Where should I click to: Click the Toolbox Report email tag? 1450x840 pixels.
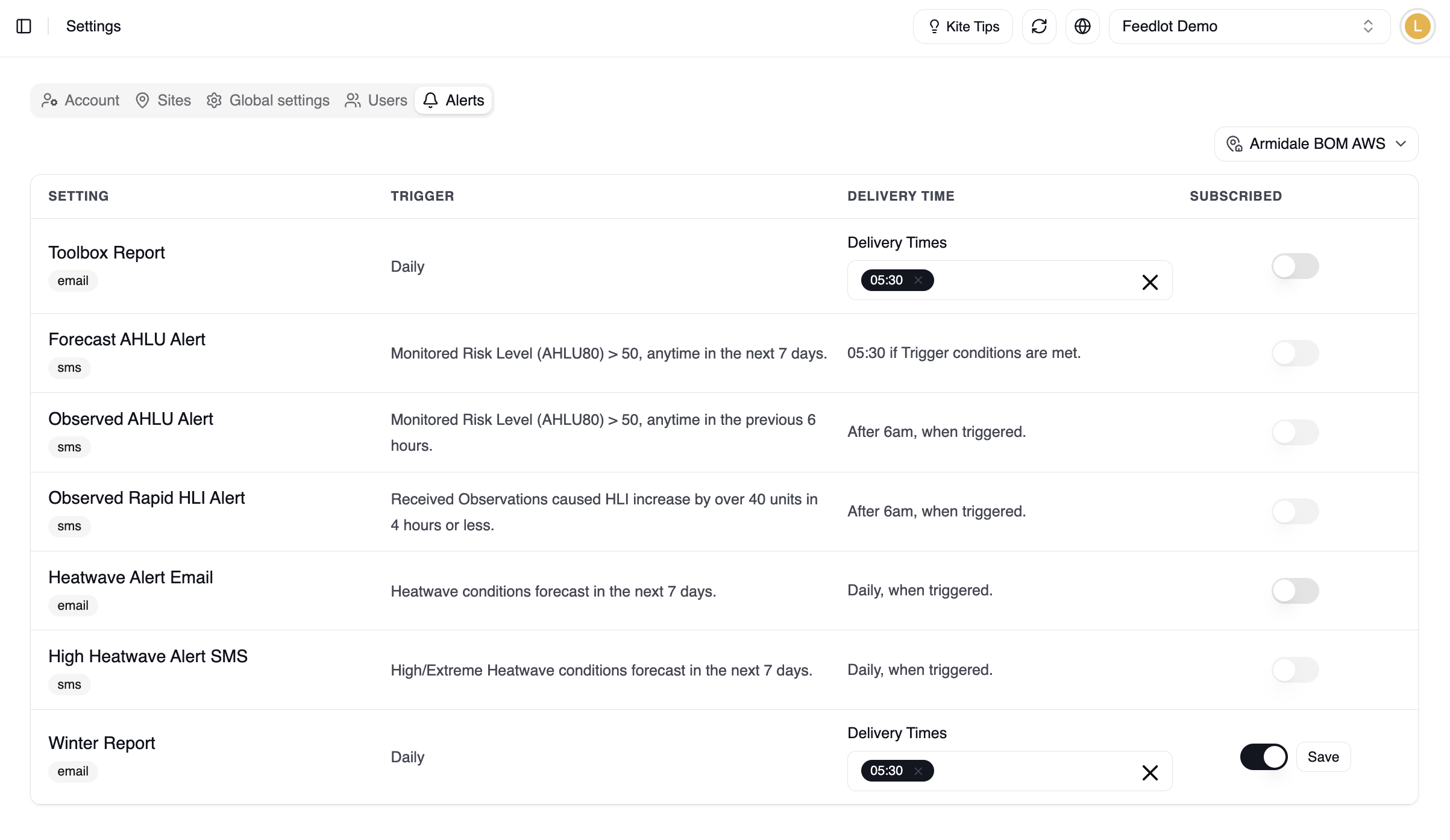(73, 281)
